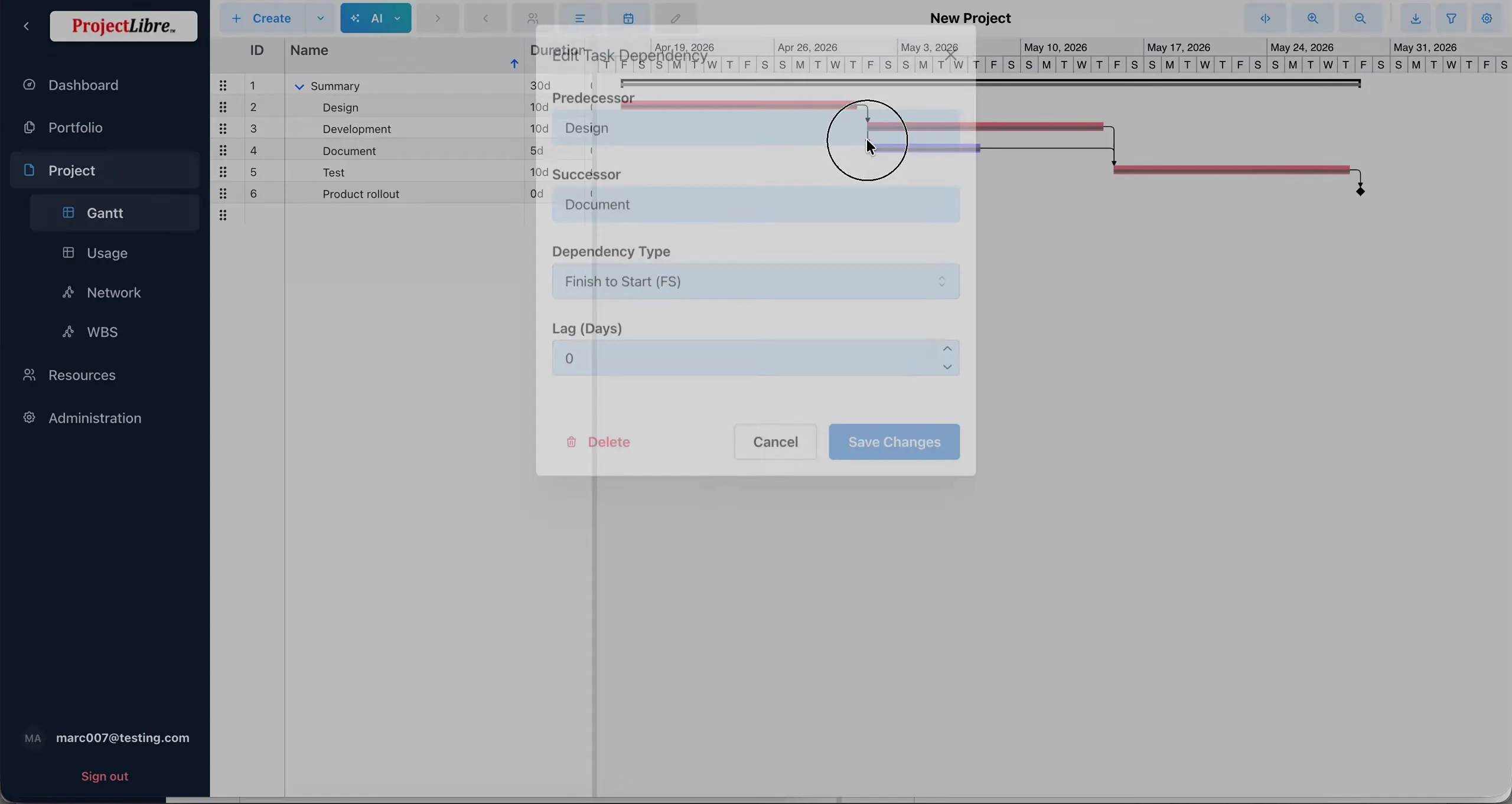This screenshot has width=1512, height=804.
Task: Click the indent right arrow icon
Action: [x=438, y=18]
